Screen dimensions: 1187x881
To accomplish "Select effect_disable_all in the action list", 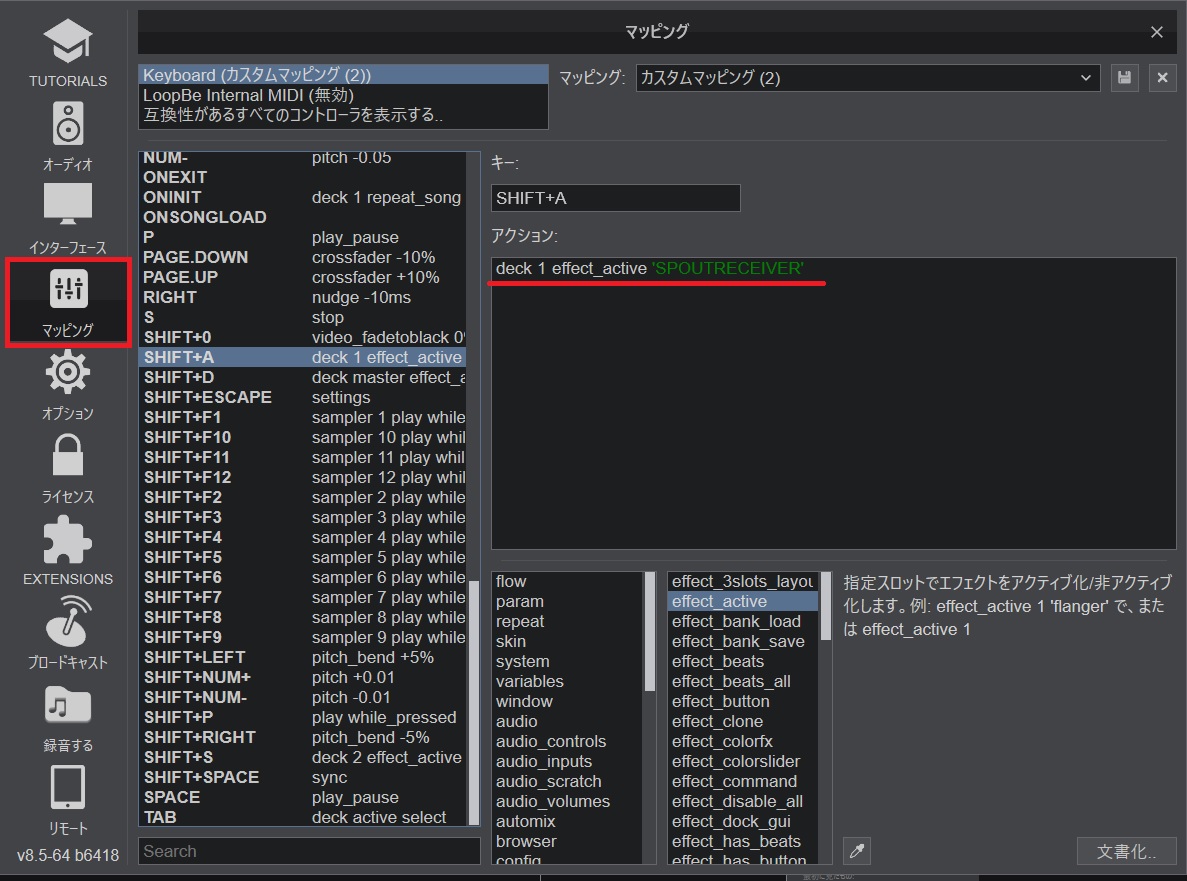I will pos(743,801).
